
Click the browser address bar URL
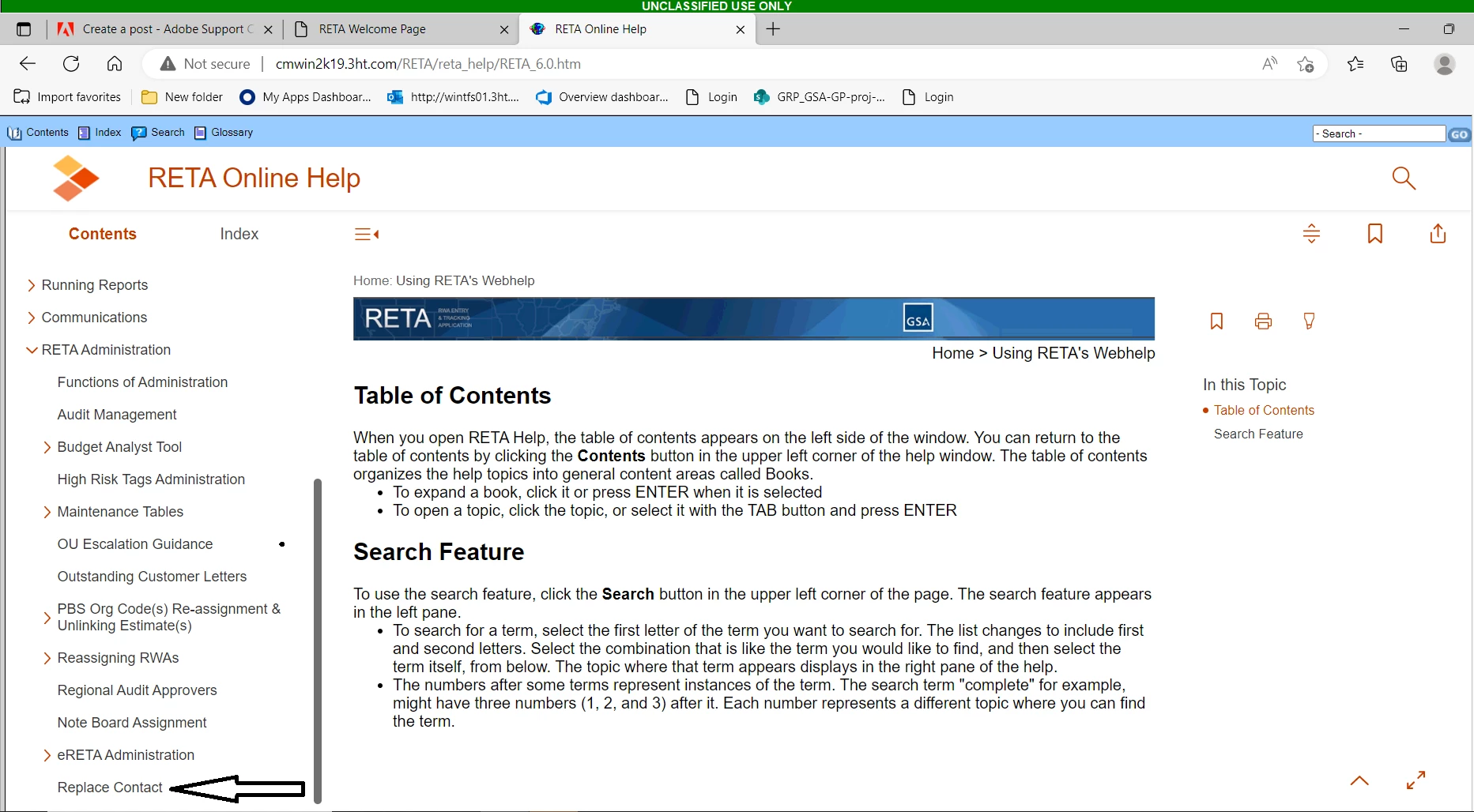click(428, 64)
